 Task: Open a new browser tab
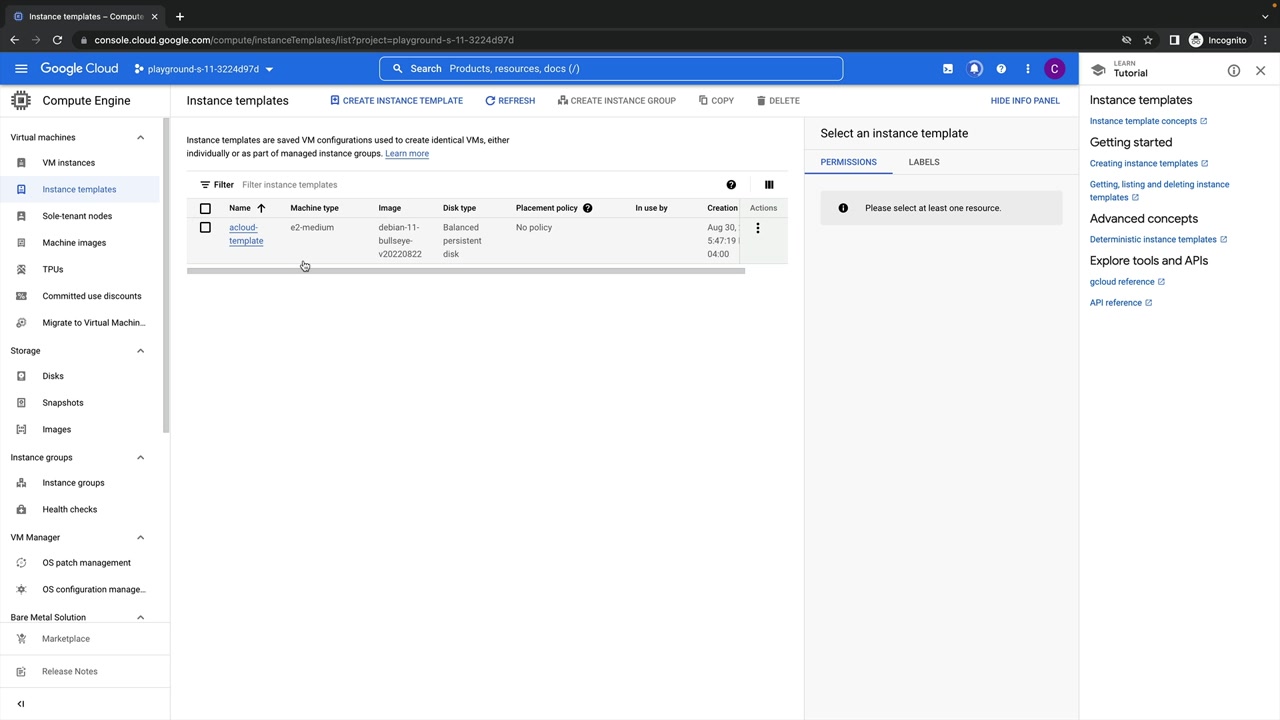[180, 16]
